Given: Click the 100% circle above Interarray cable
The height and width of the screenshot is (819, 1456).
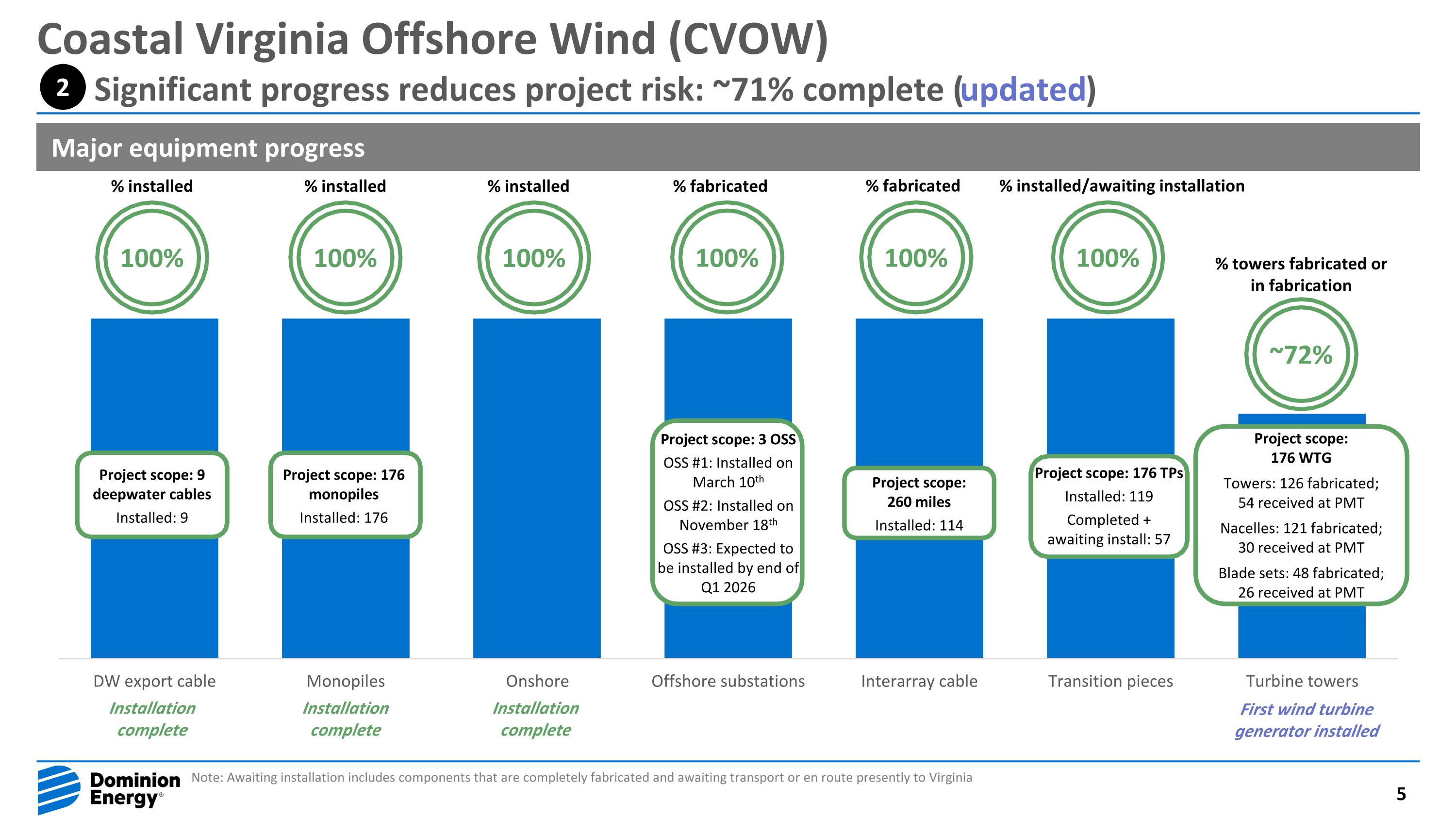Looking at the screenshot, I should (x=916, y=258).
